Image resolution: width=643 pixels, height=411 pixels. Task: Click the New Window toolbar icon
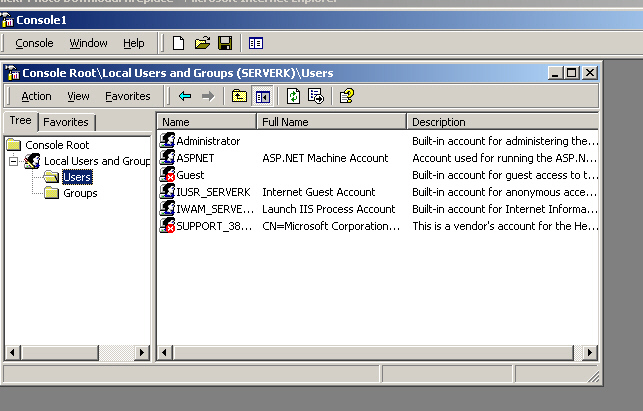point(256,43)
